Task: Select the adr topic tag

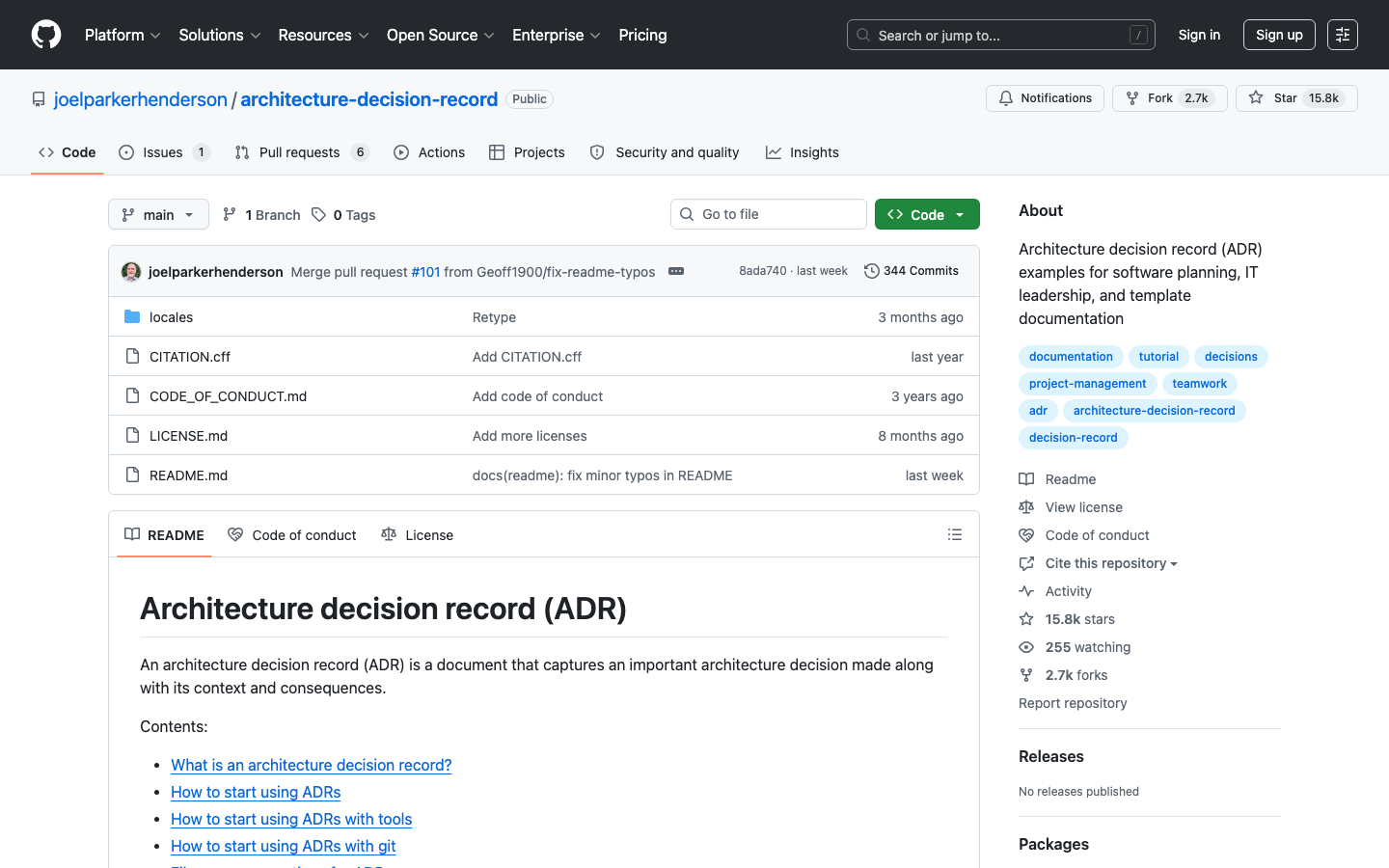Action: point(1038,411)
